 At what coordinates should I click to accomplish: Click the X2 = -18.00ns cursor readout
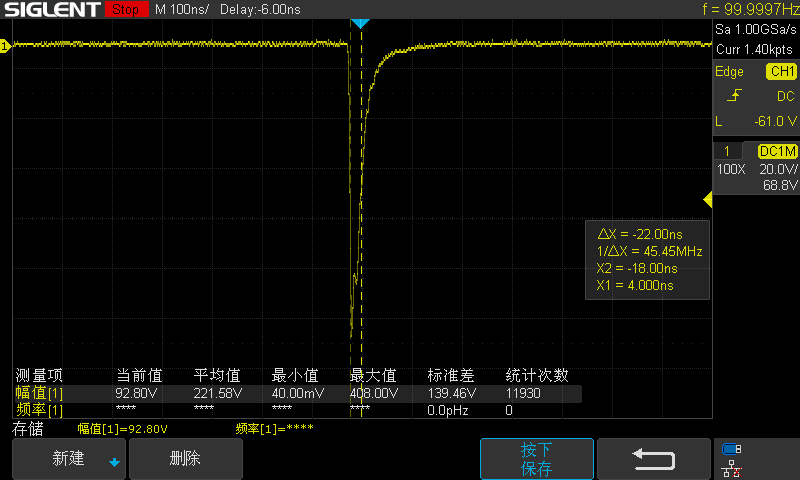(x=637, y=268)
